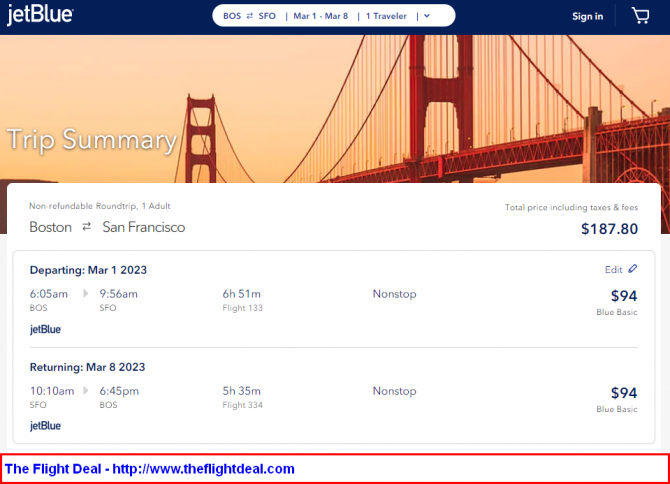Click Blue Basic under departing fare
Viewport: 670px width, 484px height.
pyautogui.click(x=617, y=312)
